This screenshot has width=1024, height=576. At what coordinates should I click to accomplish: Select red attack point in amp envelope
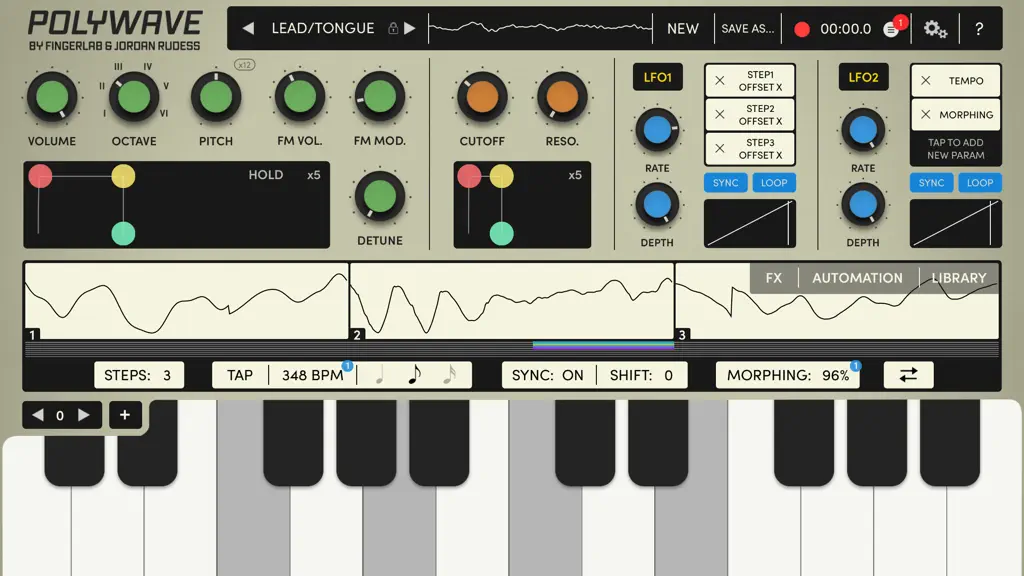(x=40, y=176)
